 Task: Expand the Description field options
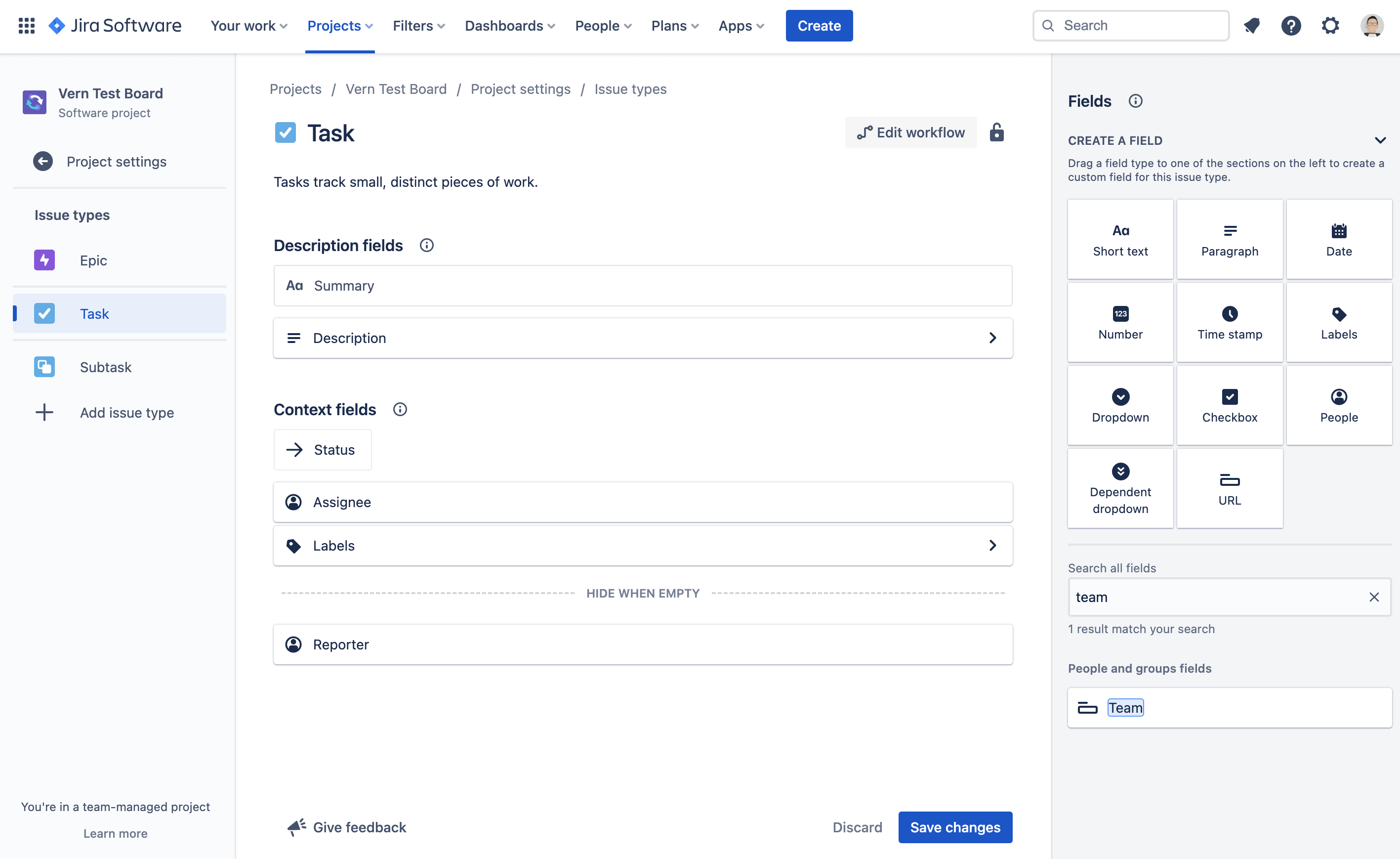pyautogui.click(x=992, y=337)
